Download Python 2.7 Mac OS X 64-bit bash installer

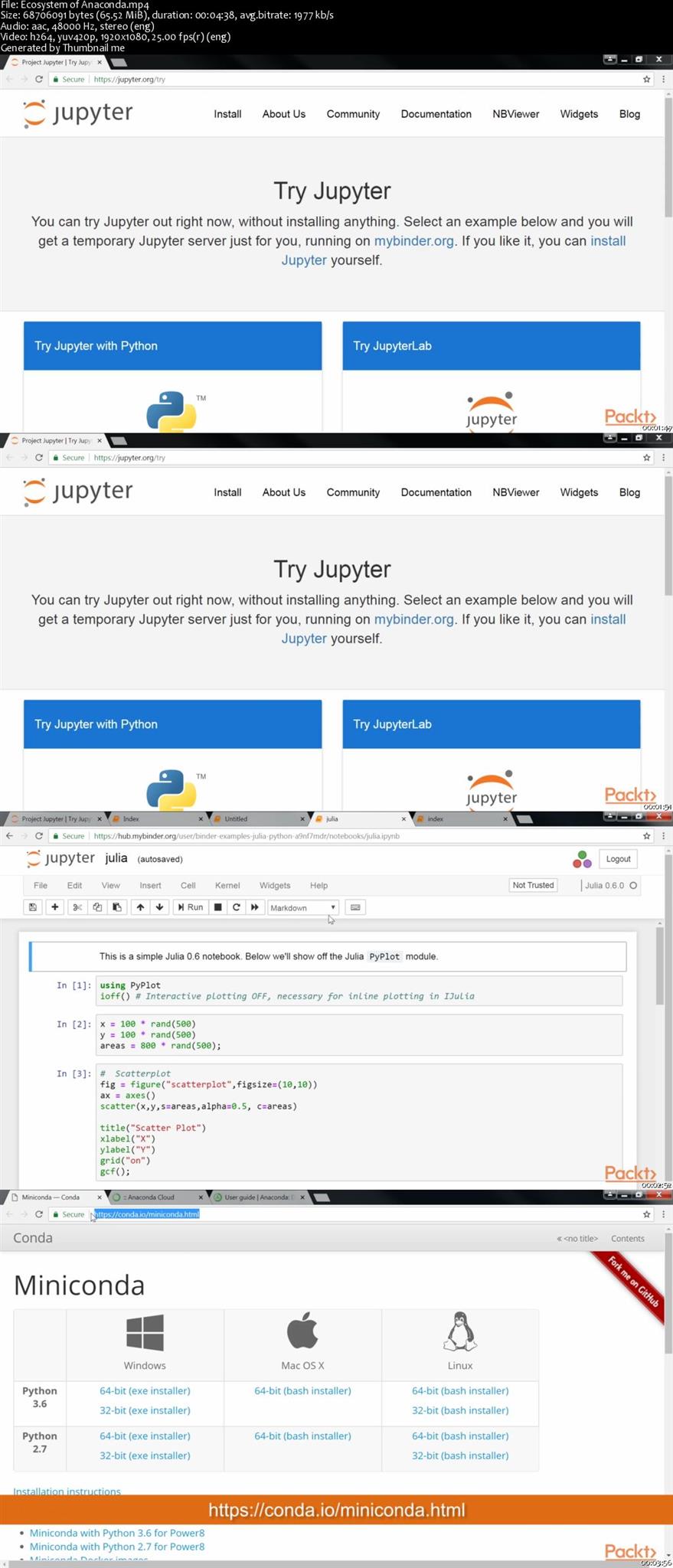pos(302,1436)
